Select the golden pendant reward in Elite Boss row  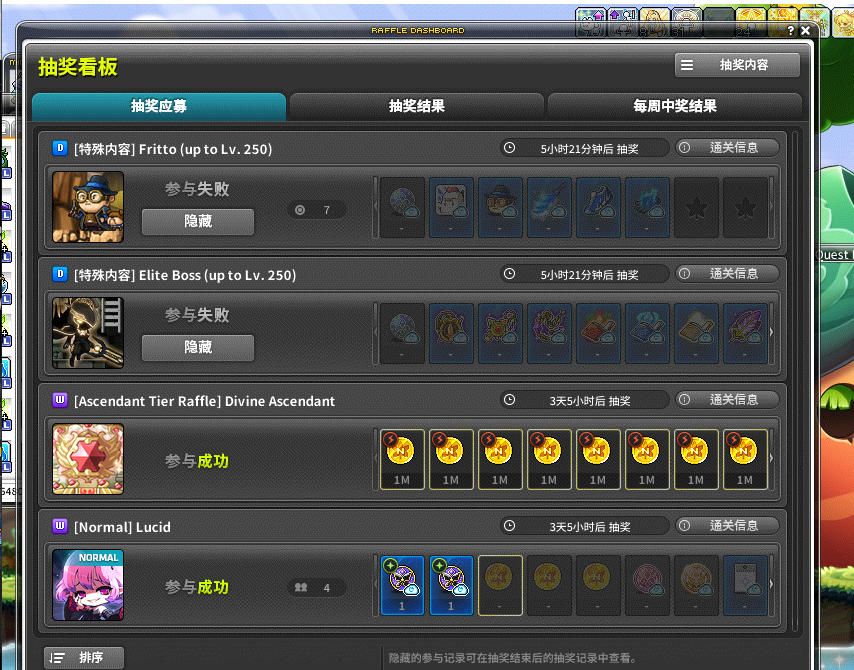click(x=451, y=333)
